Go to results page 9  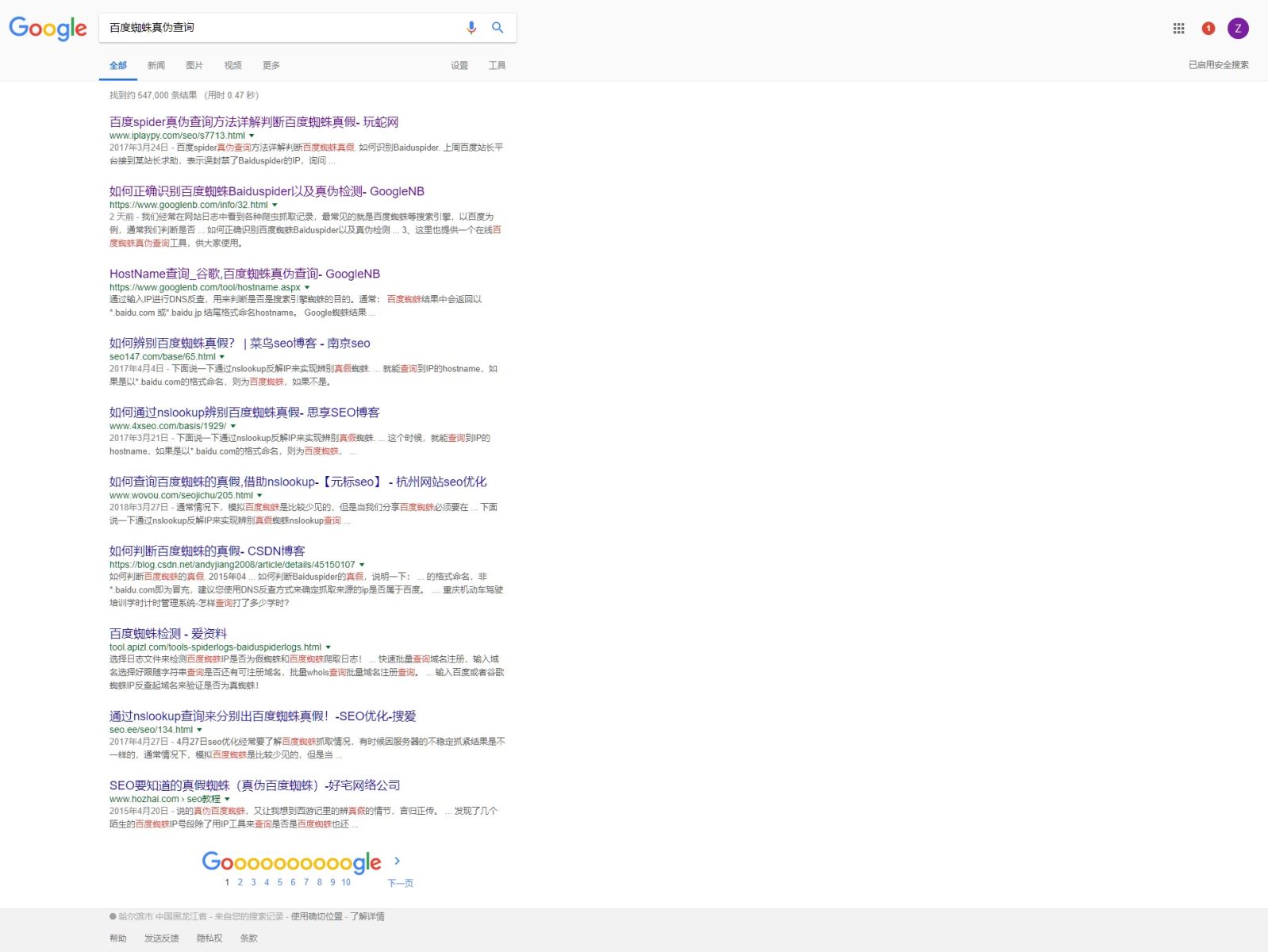(x=332, y=882)
